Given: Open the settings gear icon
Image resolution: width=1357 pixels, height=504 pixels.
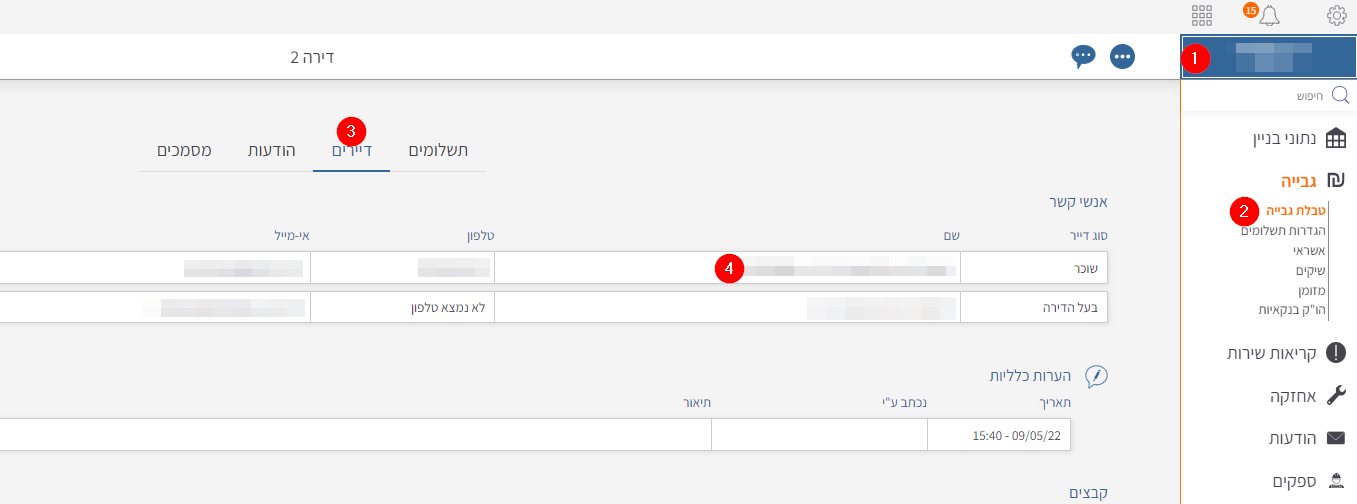Looking at the screenshot, I should 1337,15.
